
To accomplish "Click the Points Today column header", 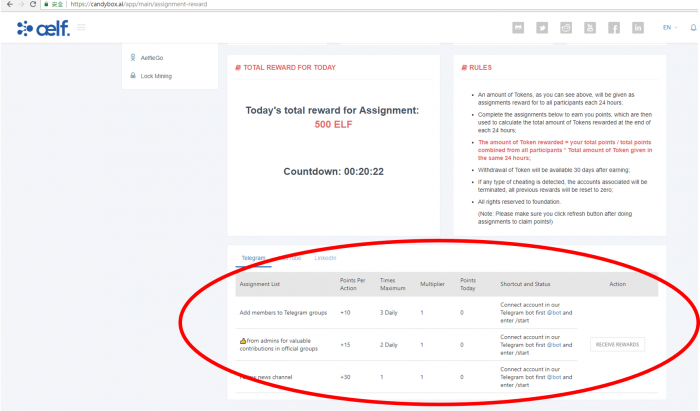I will 468,284.
